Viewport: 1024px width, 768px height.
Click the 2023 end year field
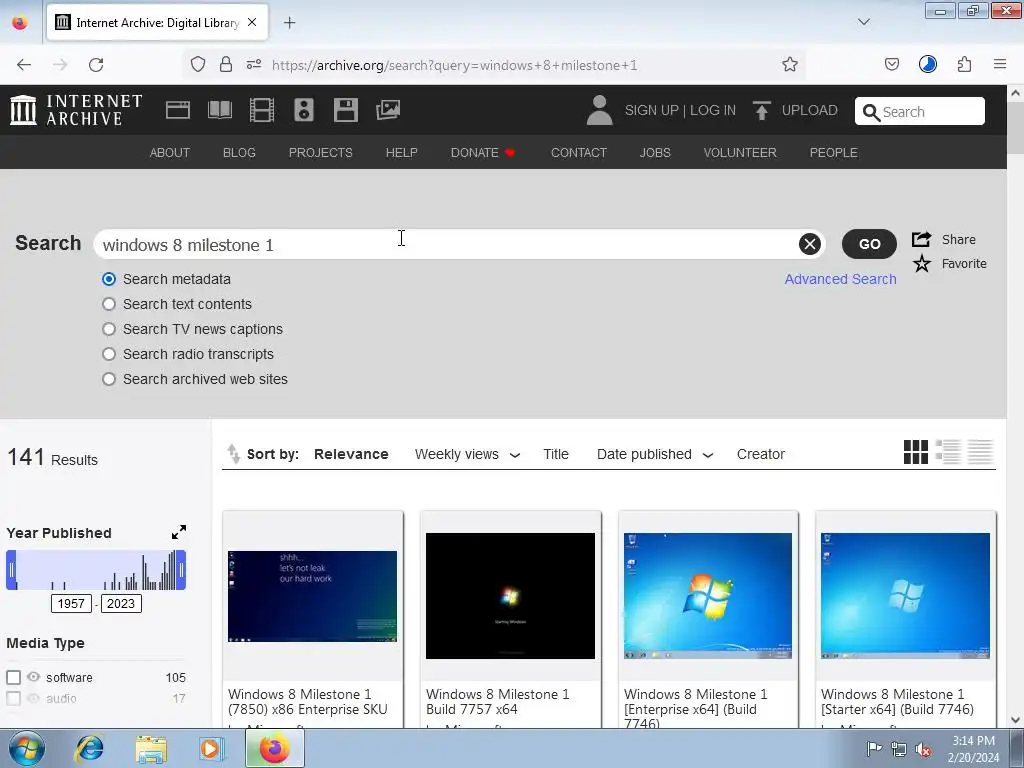pos(121,603)
